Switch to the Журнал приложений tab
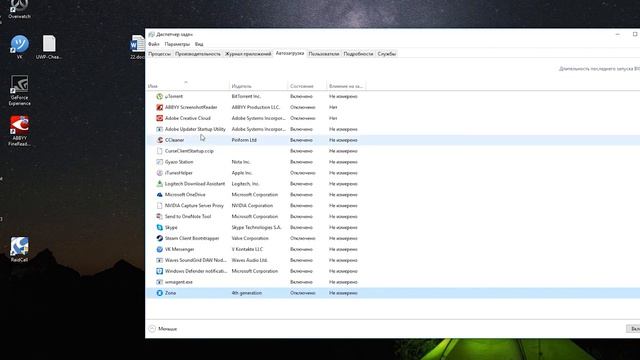Image resolution: width=640 pixels, height=360 pixels. pos(248,54)
